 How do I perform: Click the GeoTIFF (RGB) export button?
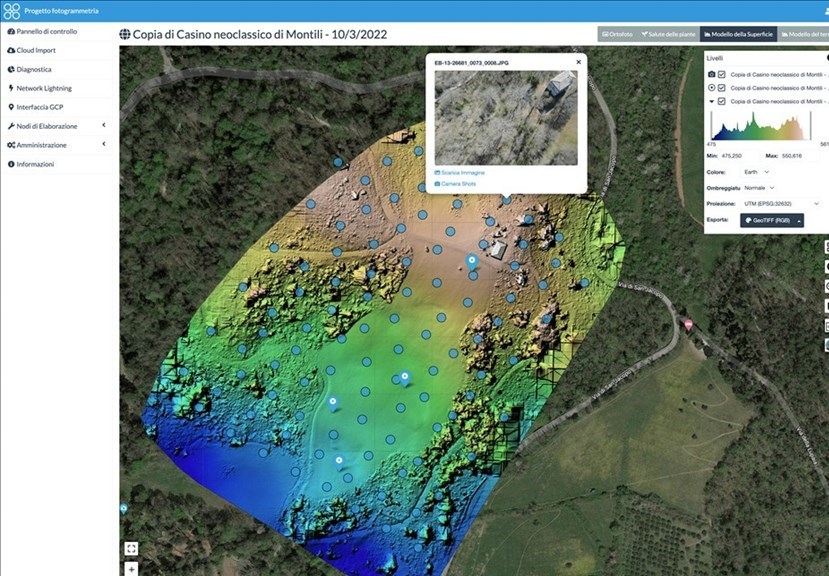pyautogui.click(x=772, y=220)
